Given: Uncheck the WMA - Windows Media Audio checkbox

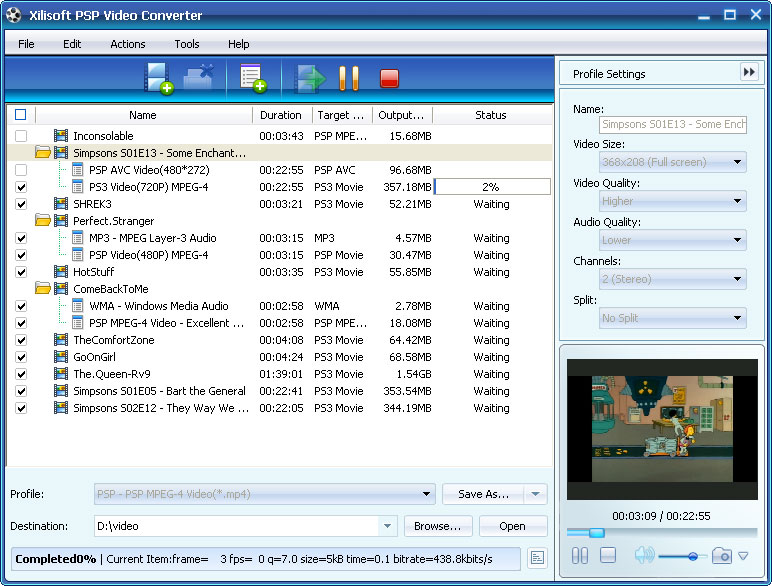Looking at the screenshot, I should (21, 306).
